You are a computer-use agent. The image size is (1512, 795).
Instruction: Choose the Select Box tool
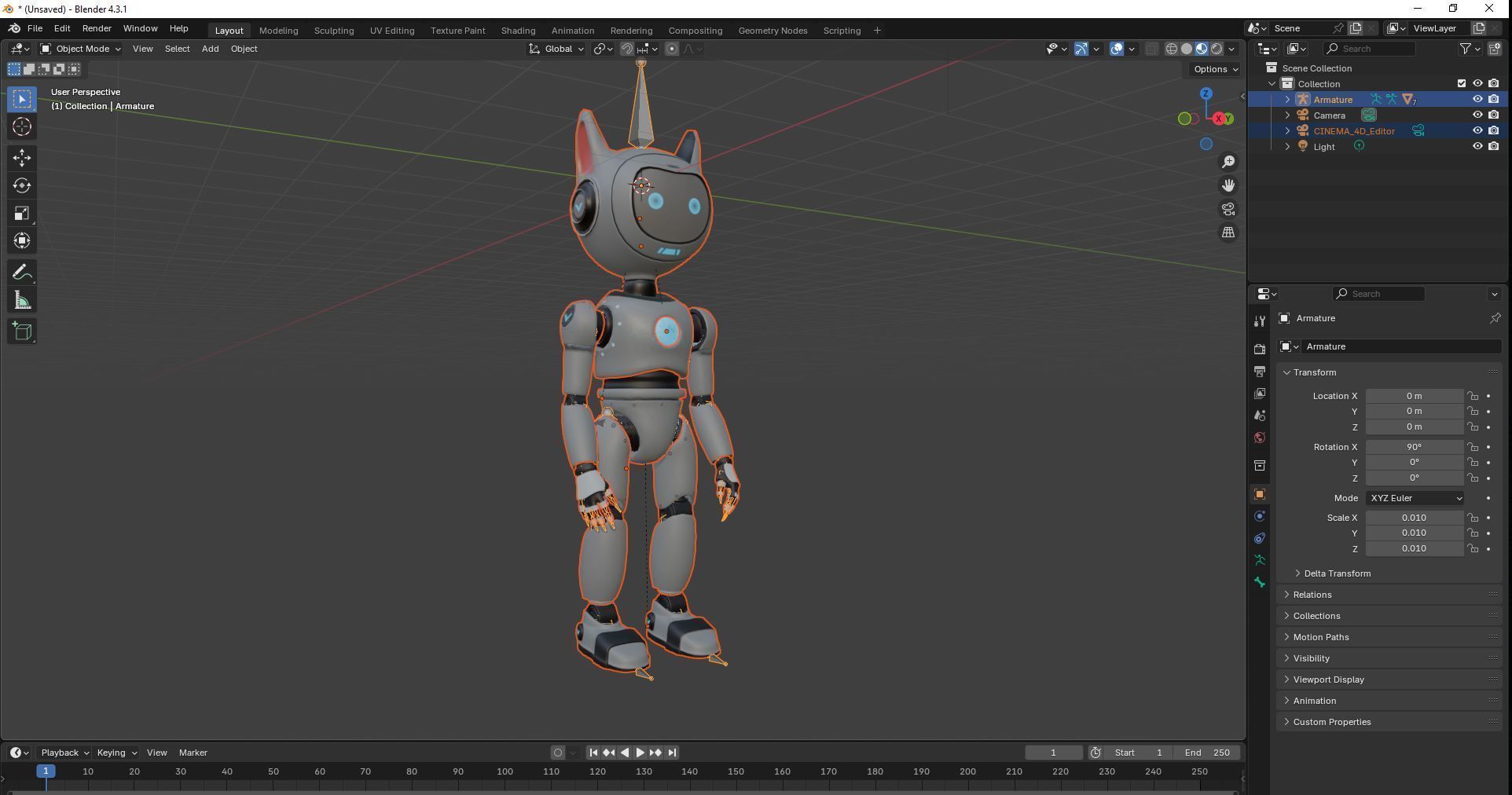(22, 99)
